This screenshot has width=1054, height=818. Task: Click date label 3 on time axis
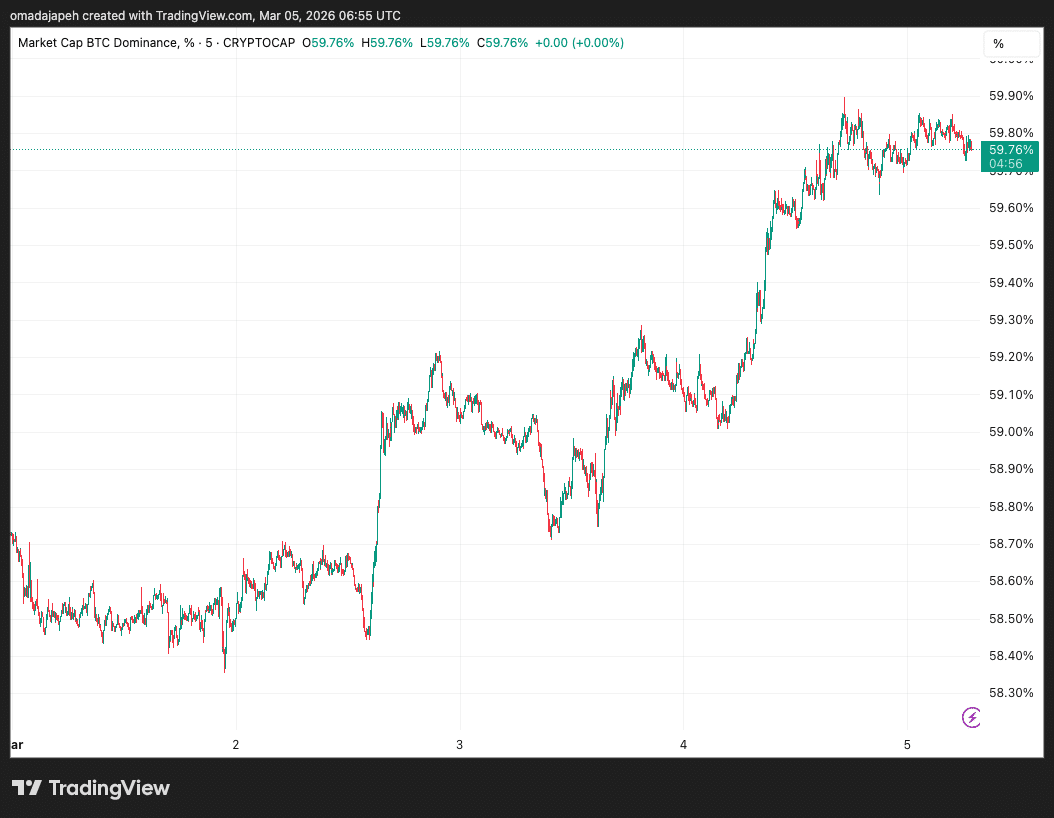pyautogui.click(x=460, y=745)
